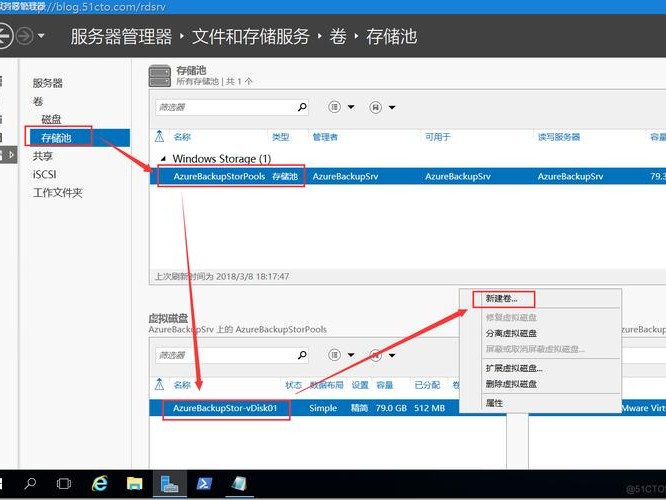The height and width of the screenshot is (500, 666).
Task: Expand the collapsed left edge panel arrow
Action: tap(11, 155)
